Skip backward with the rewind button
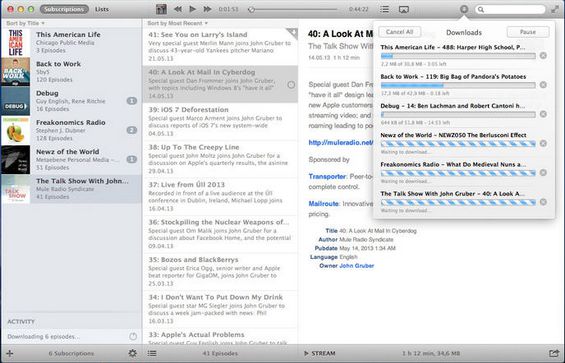The height and width of the screenshot is (363, 565). point(178,9)
